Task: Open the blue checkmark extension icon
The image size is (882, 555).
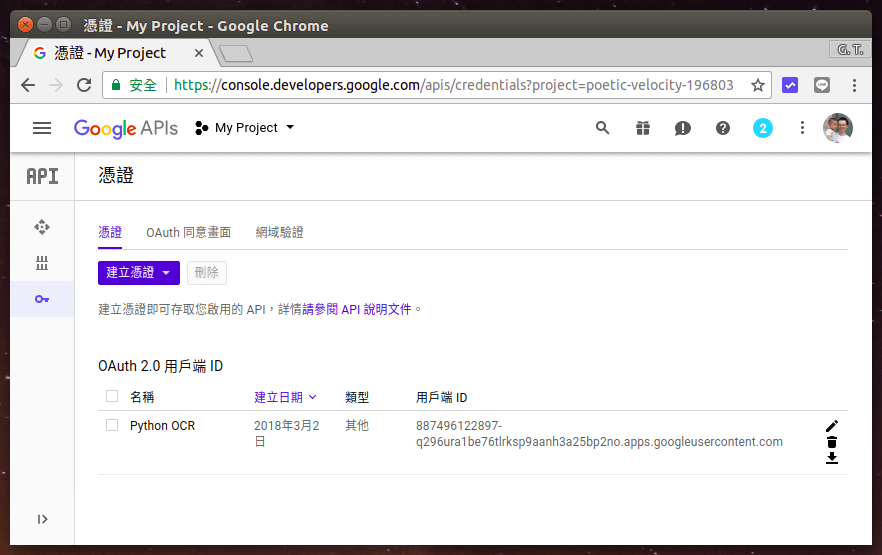Action: (790, 85)
